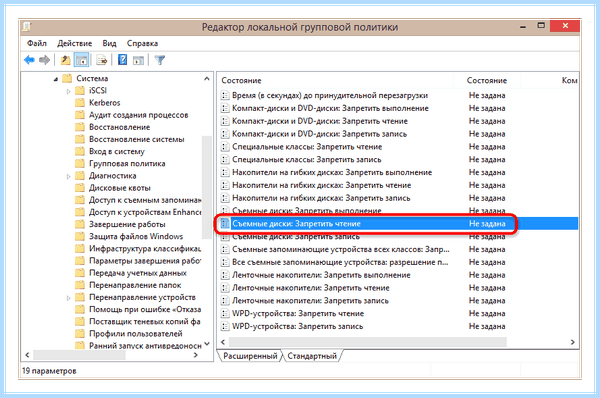The width and height of the screenshot is (600, 398).
Task: Click folder icon next to Дисковые квоты
Action: 80,188
